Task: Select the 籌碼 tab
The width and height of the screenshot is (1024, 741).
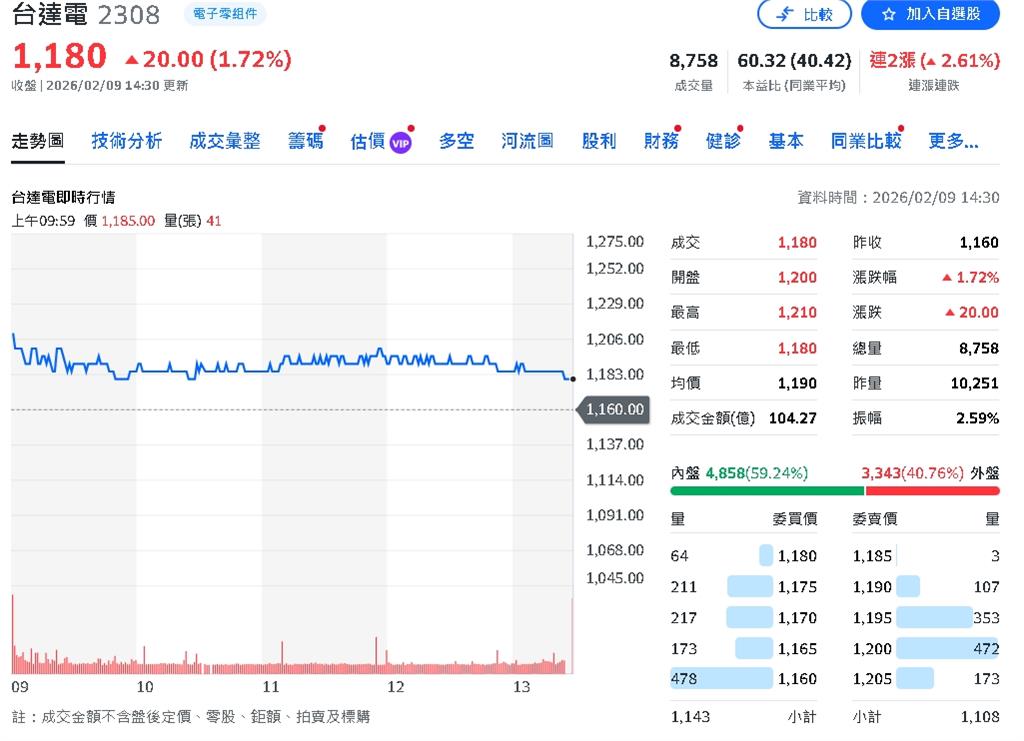Action: tap(305, 141)
